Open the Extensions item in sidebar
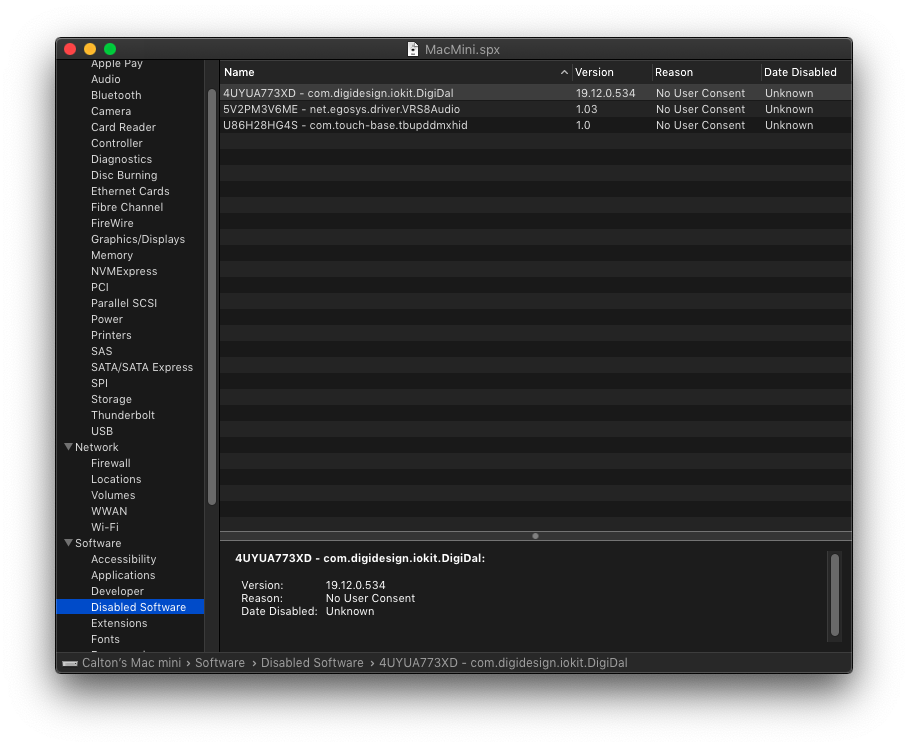The height and width of the screenshot is (747, 908). 119,623
